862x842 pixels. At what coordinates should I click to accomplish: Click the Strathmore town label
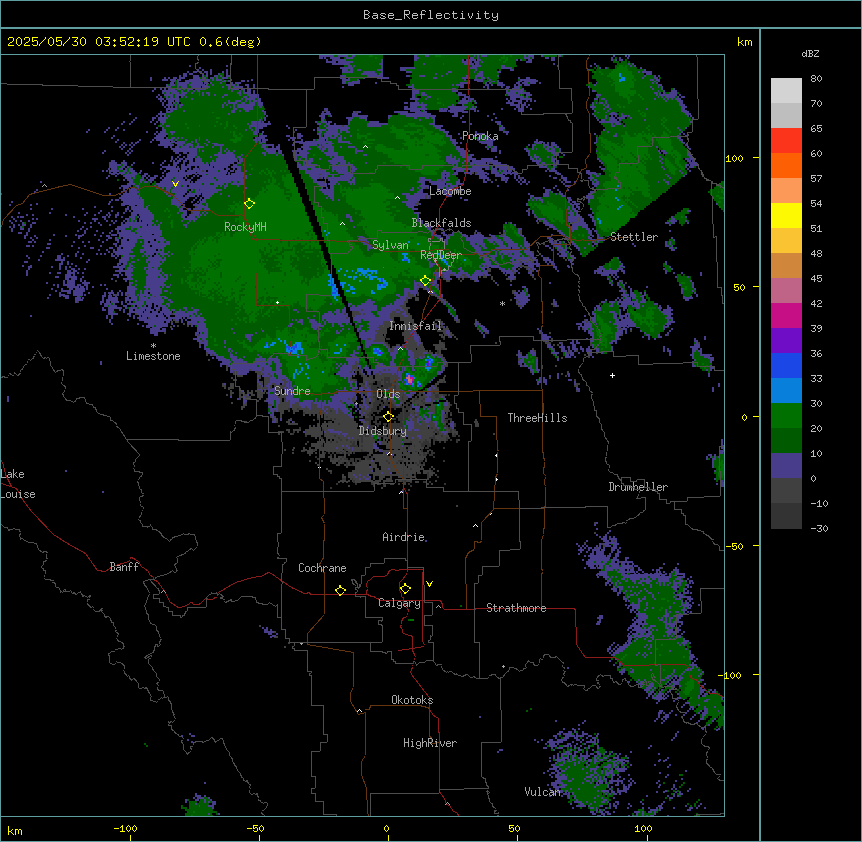click(516, 608)
